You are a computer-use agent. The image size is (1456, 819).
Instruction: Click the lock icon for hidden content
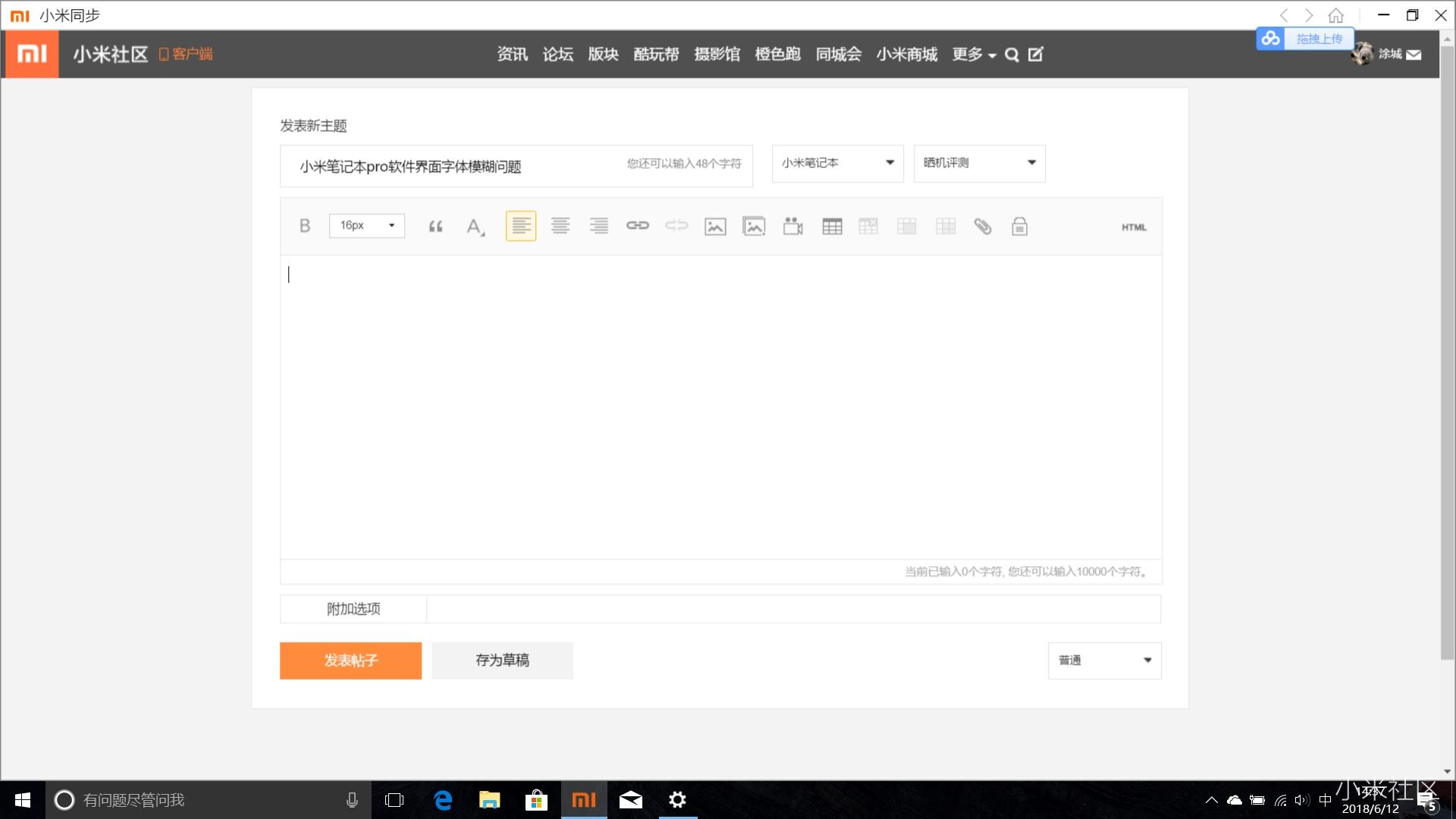(x=1018, y=225)
